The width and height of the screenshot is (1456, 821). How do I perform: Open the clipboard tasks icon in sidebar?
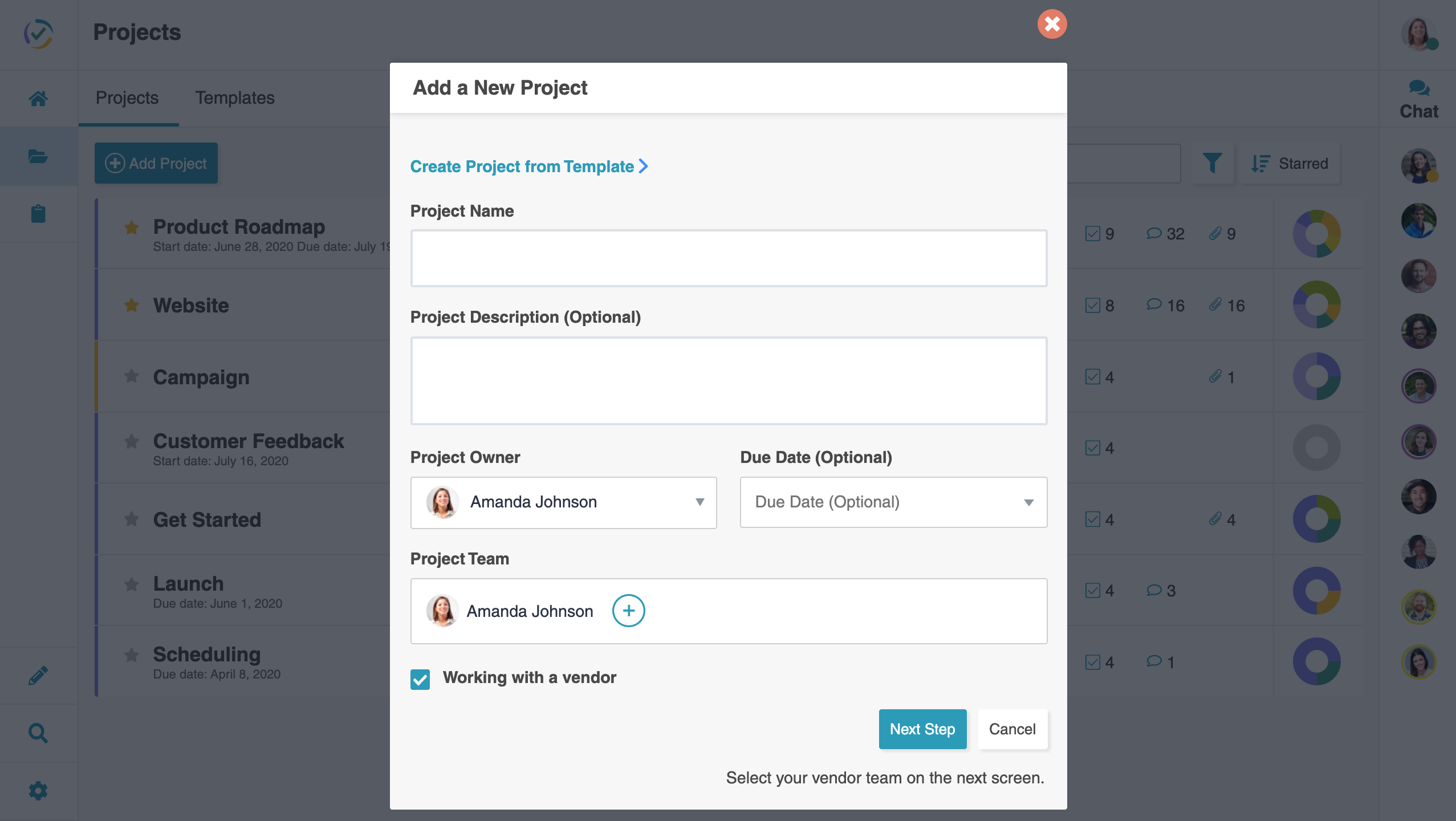[x=38, y=214]
